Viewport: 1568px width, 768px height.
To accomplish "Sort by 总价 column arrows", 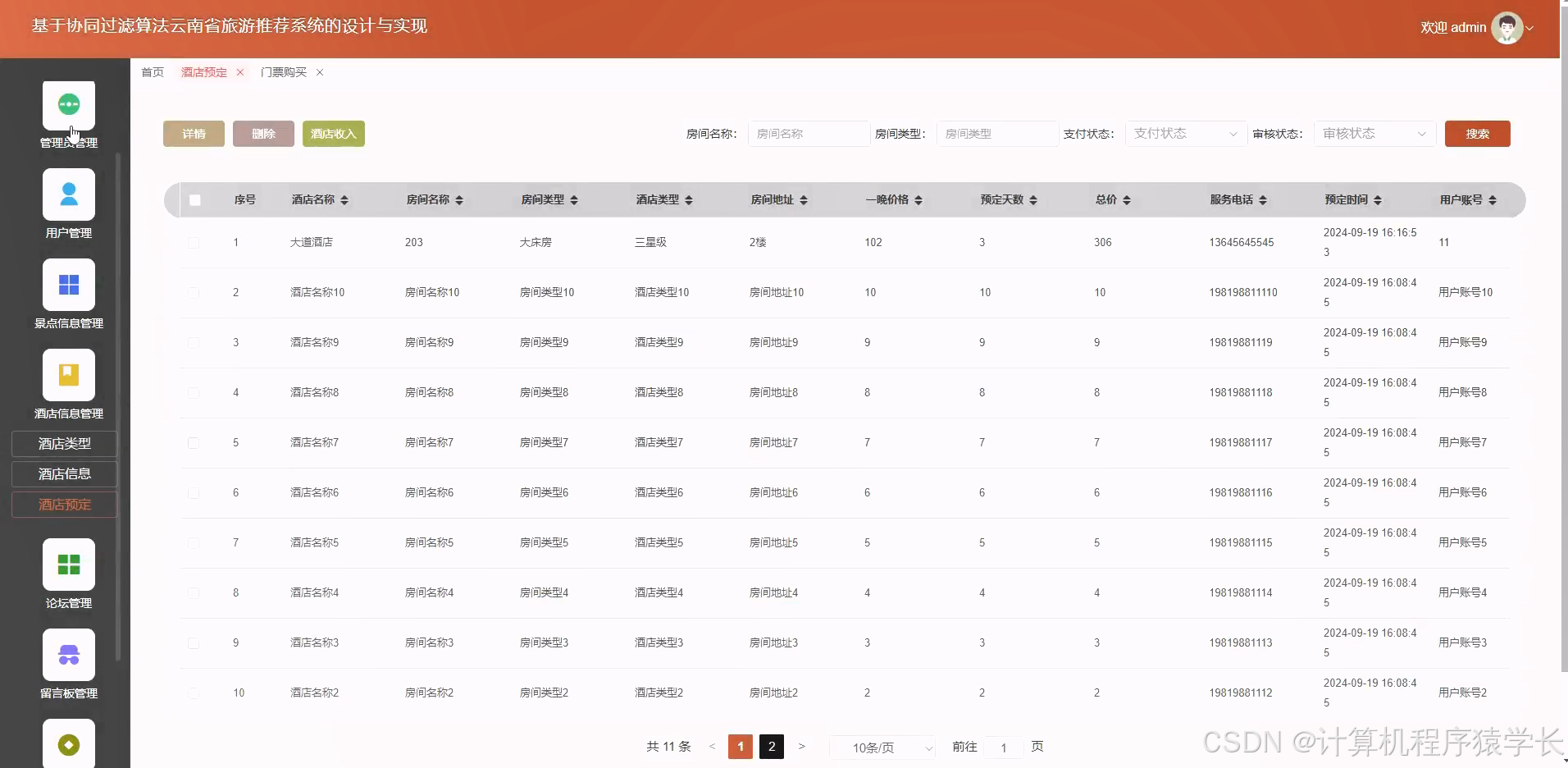I will [x=1127, y=200].
